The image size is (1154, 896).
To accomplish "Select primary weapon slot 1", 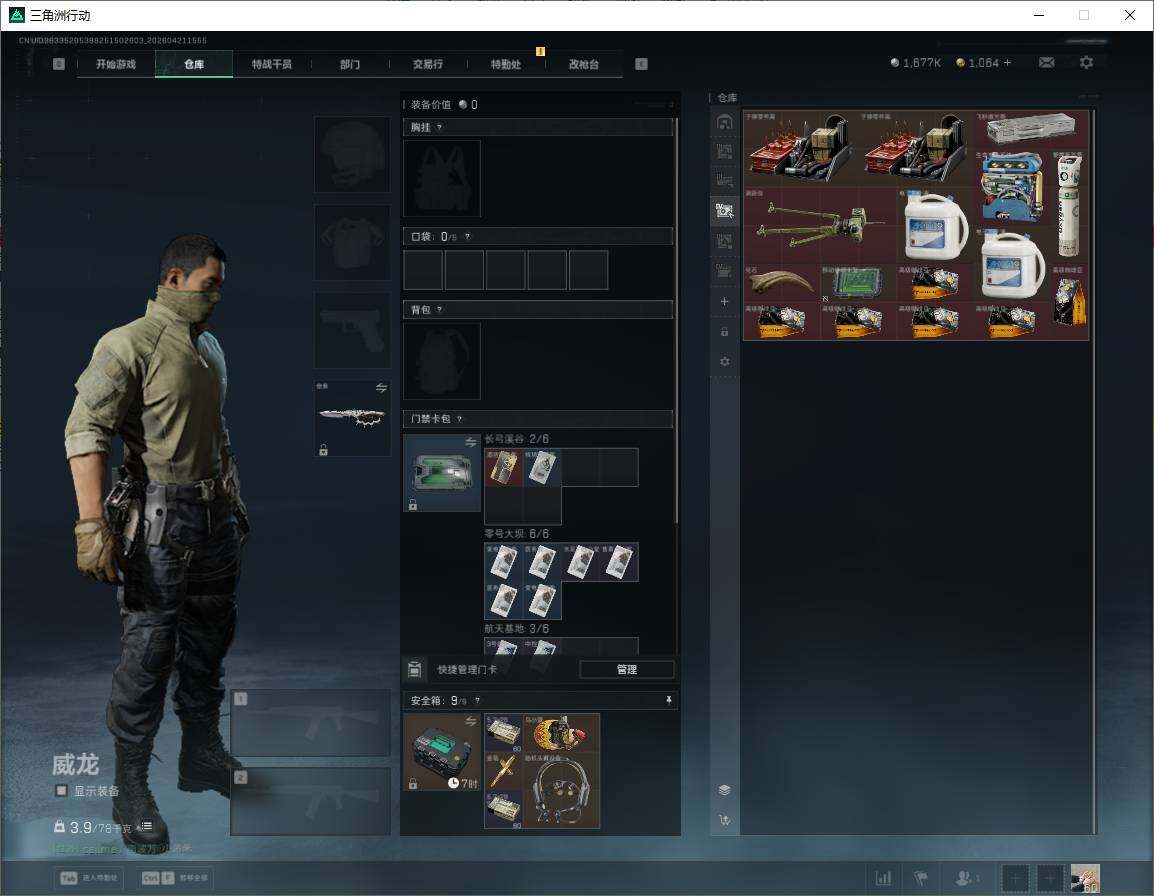I will click(311, 722).
